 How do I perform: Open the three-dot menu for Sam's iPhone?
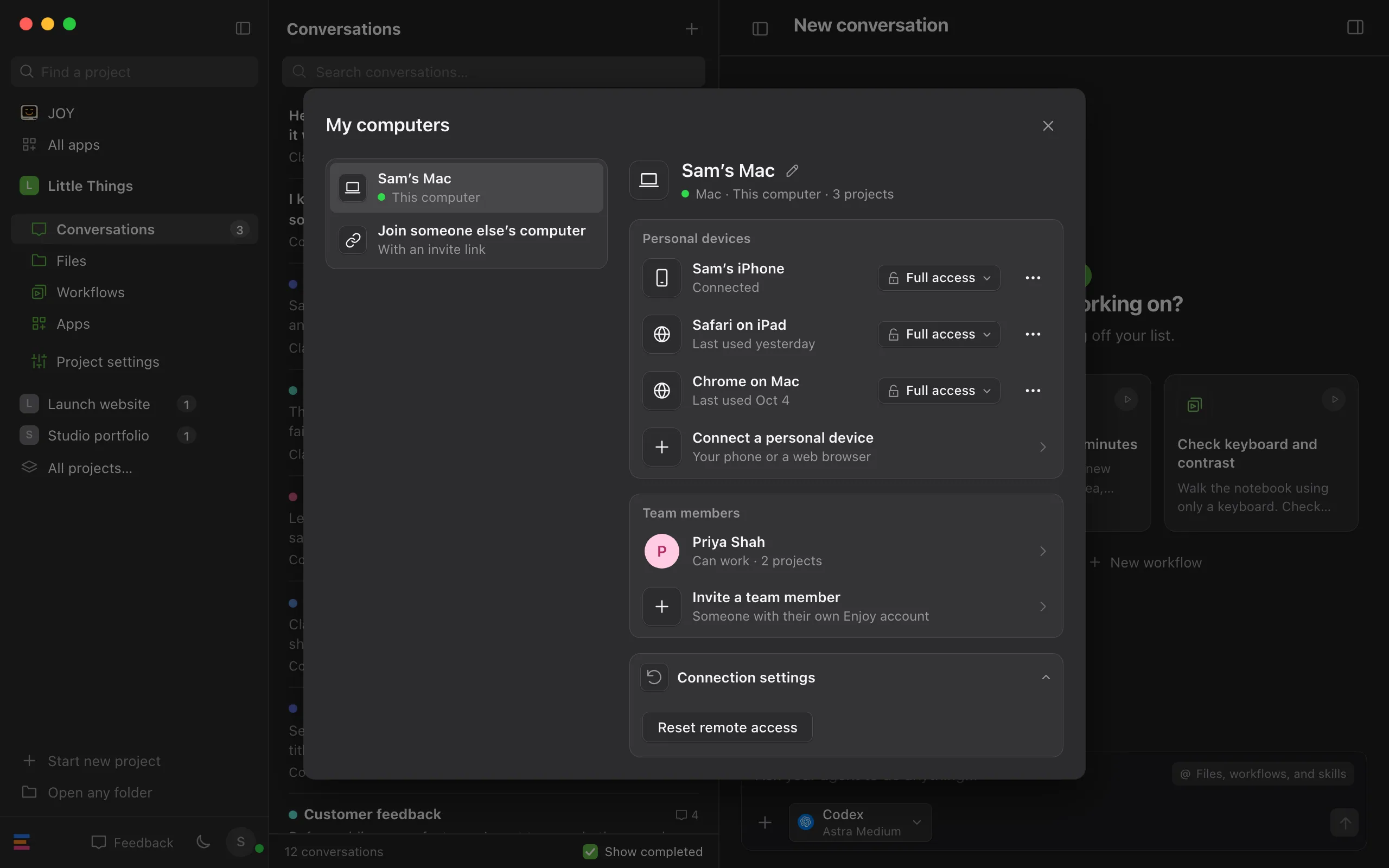pyautogui.click(x=1033, y=278)
